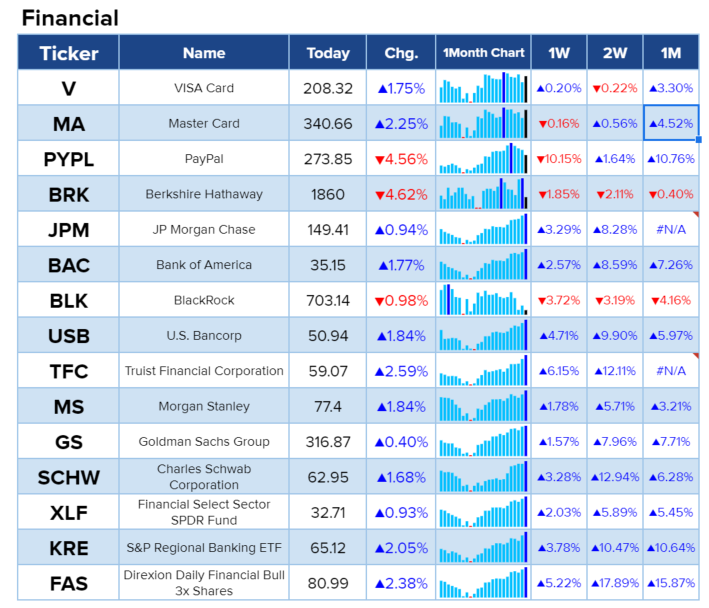Click the BRK ticker cell
Image resolution: width=709 pixels, height=608 pixels.
[68, 194]
